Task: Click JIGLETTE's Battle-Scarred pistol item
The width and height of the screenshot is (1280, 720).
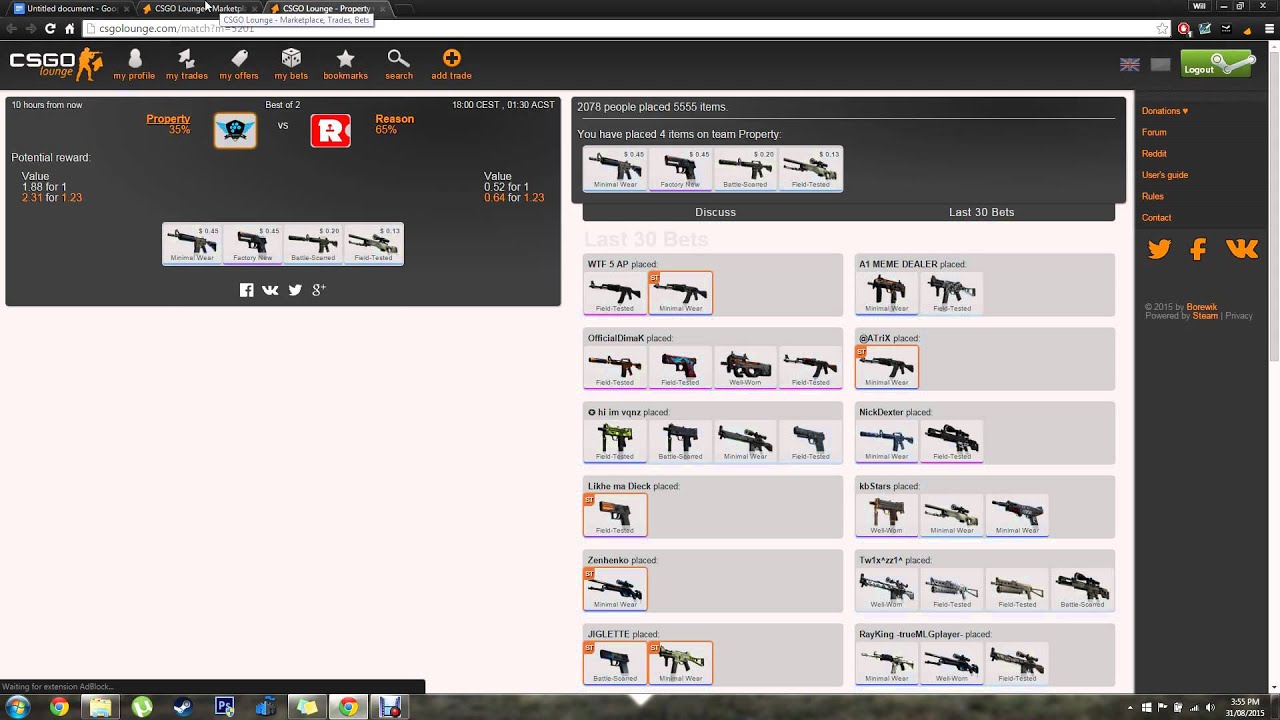Action: (615, 663)
